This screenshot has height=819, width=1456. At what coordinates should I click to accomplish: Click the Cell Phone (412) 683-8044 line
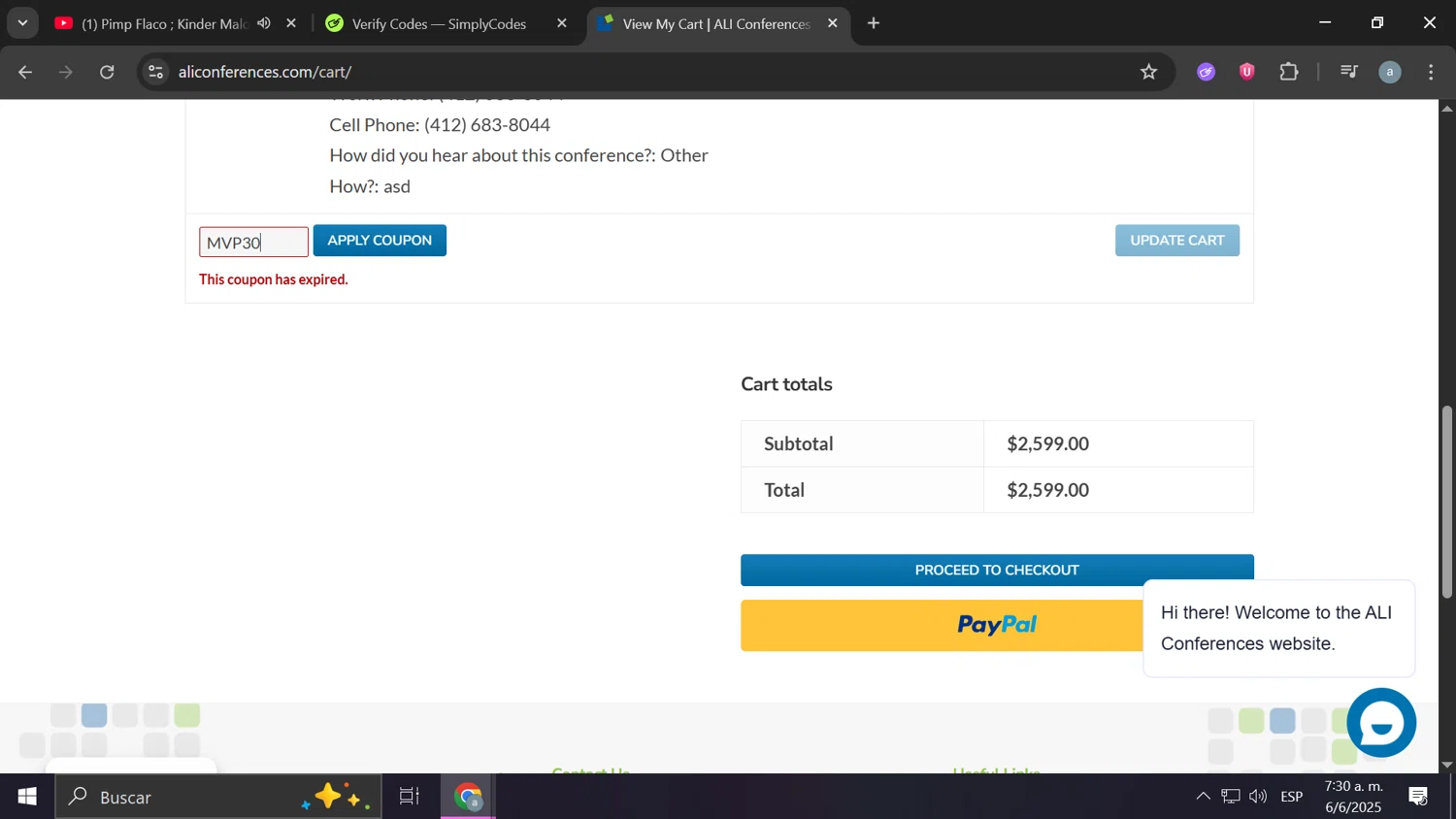pos(440,125)
